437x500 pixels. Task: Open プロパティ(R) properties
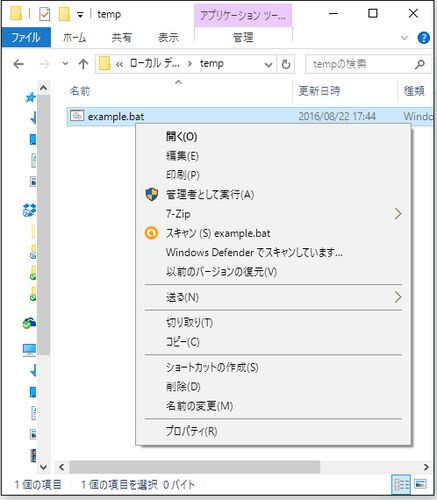click(x=273, y=431)
